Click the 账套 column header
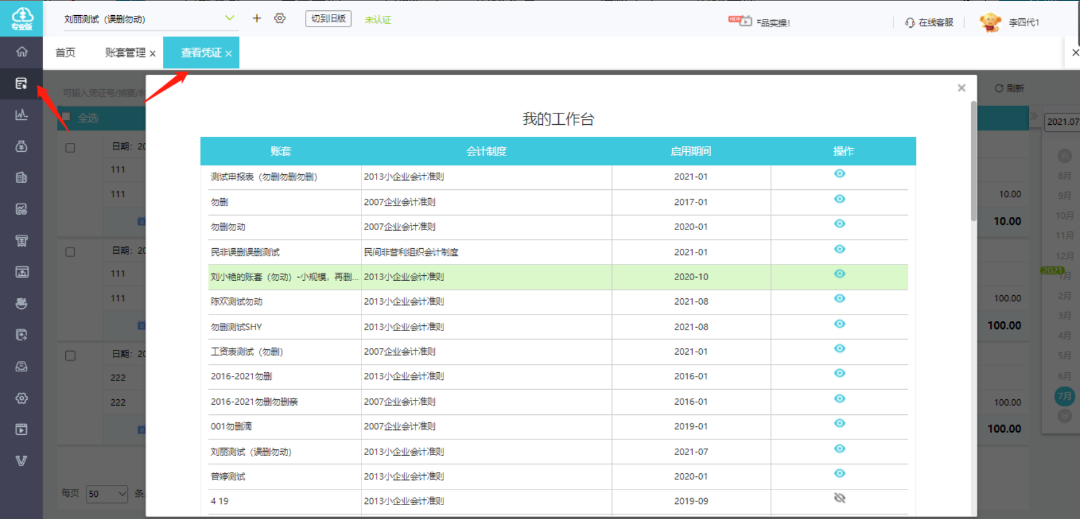Screen dimensions: 1080x519 pyautogui.click(x=281, y=151)
